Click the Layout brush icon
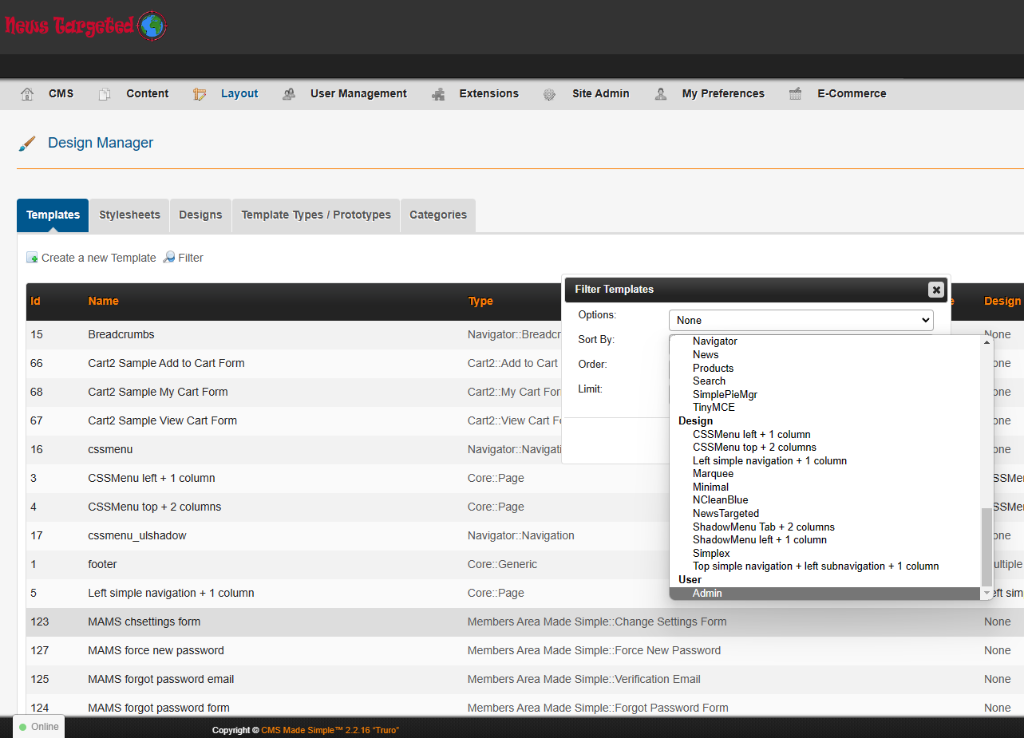The width and height of the screenshot is (1024, 738). 200,94
